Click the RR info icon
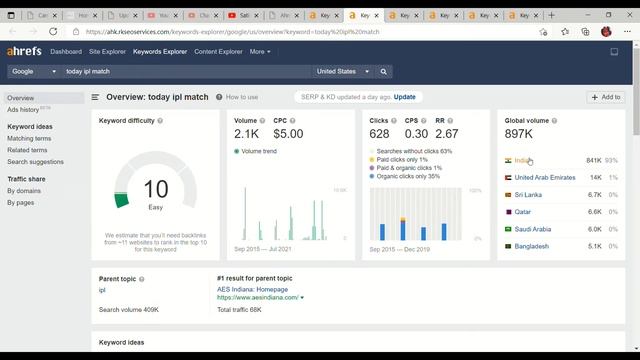 click(x=450, y=121)
